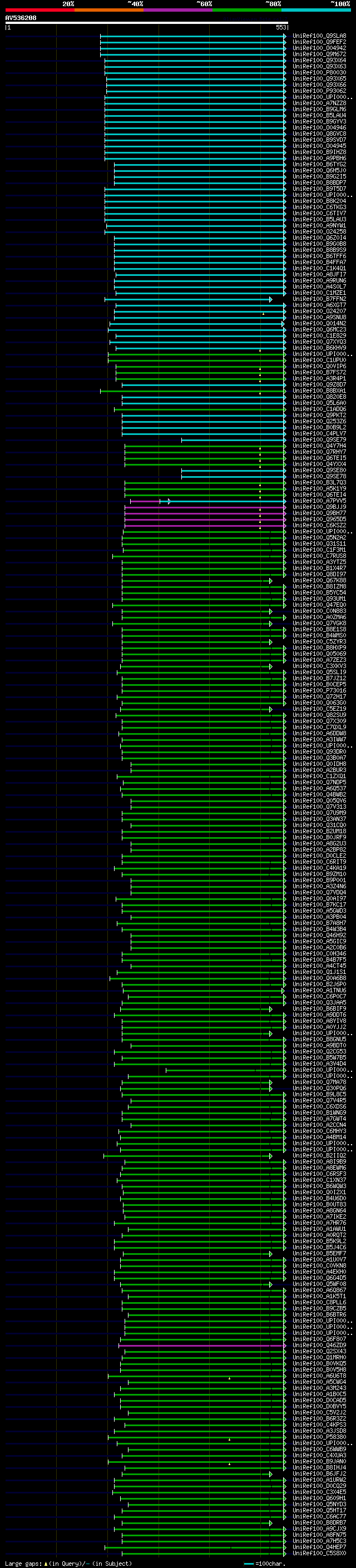Select the UniRef100_C7RUS8 label
Screen dimensions: 356x1568
[x=319, y=556]
